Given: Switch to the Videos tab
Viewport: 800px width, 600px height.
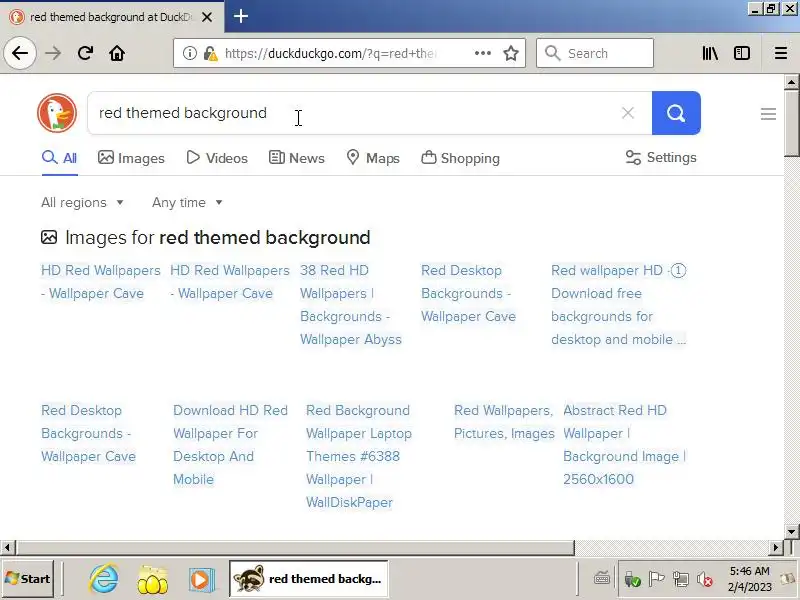Looking at the screenshot, I should coord(217,158).
